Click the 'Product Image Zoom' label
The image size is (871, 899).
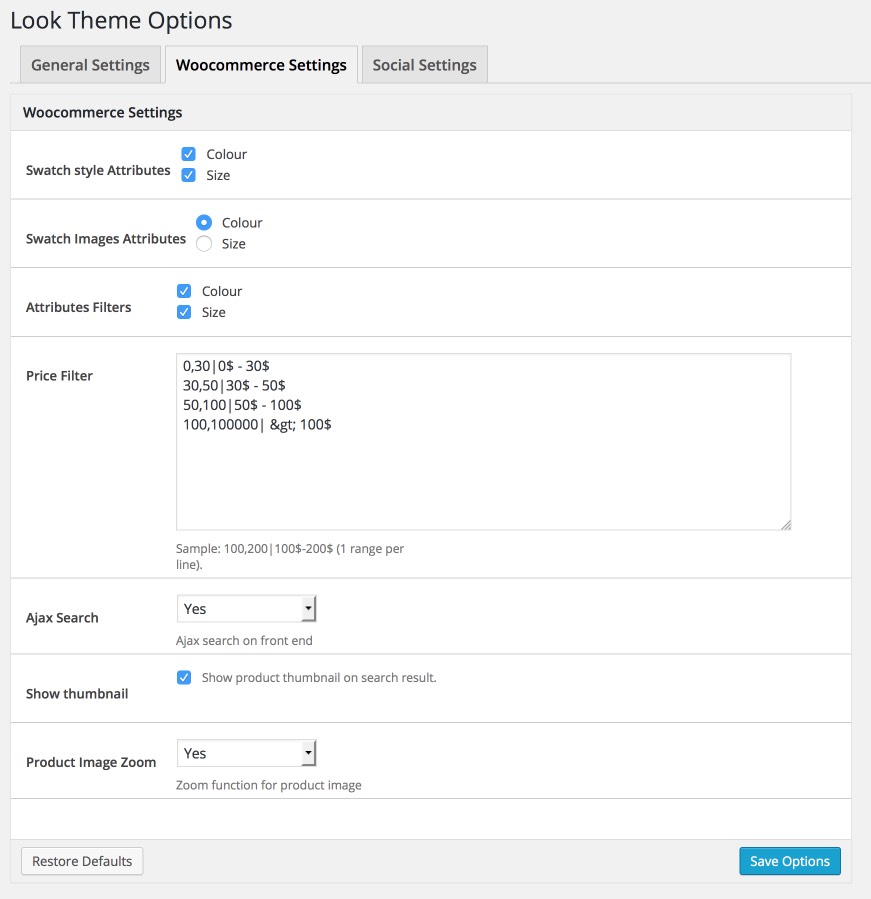tap(91, 762)
